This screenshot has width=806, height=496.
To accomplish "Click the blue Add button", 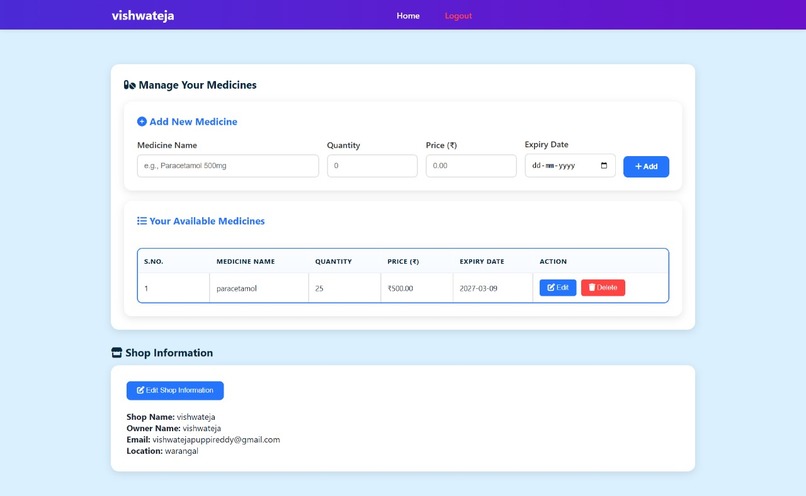I will coord(646,167).
